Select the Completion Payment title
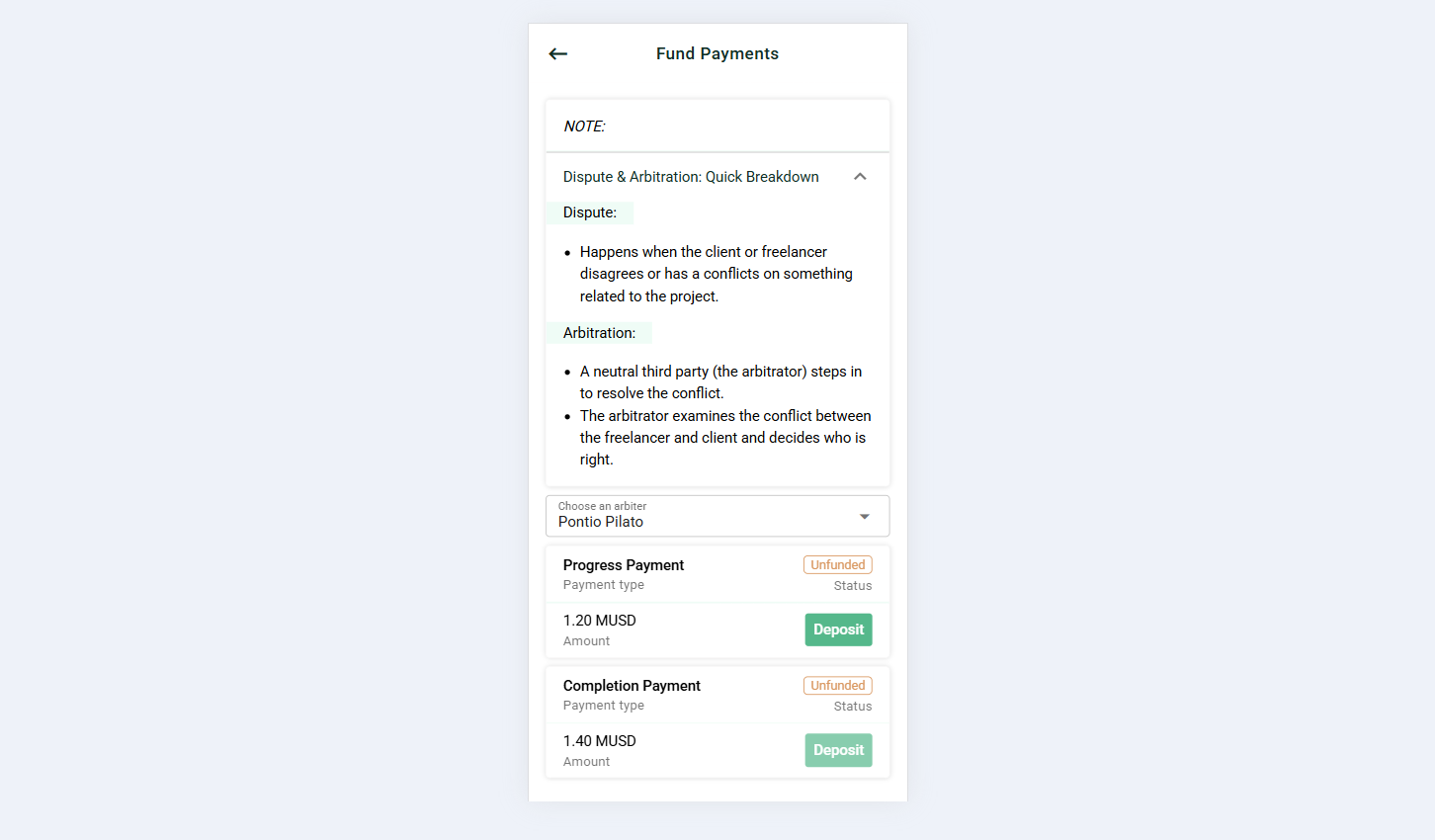The width and height of the screenshot is (1435, 840). pyautogui.click(x=632, y=686)
